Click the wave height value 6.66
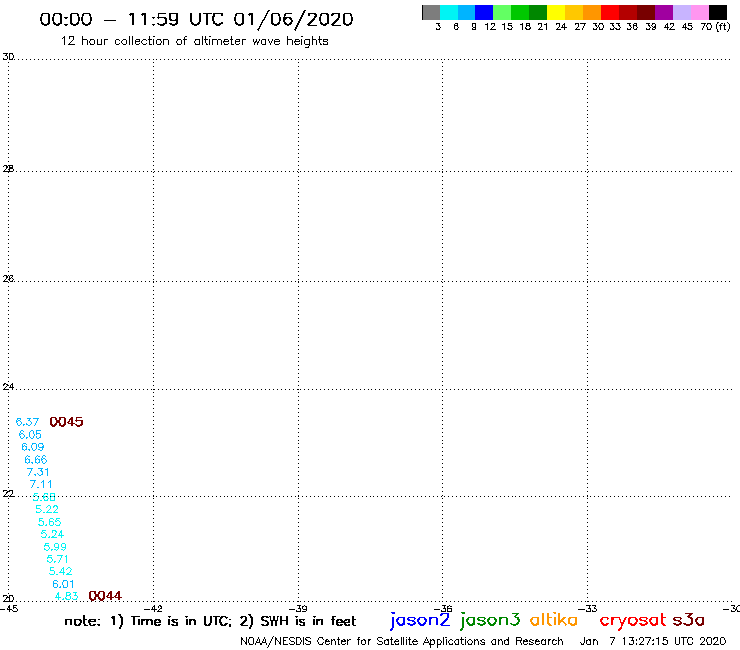 click(x=36, y=460)
